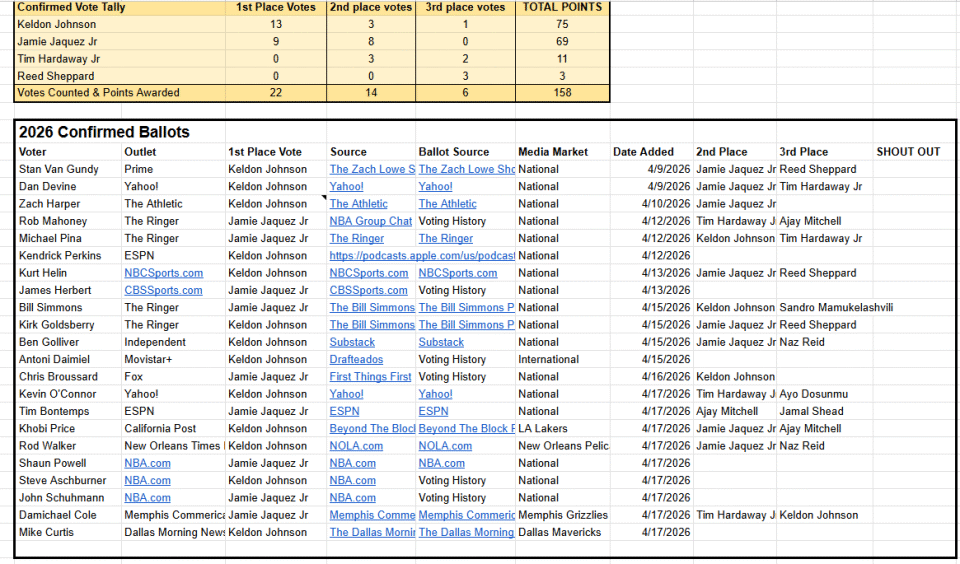Open CBSSports.com outlet link for James Herbert

(163, 290)
